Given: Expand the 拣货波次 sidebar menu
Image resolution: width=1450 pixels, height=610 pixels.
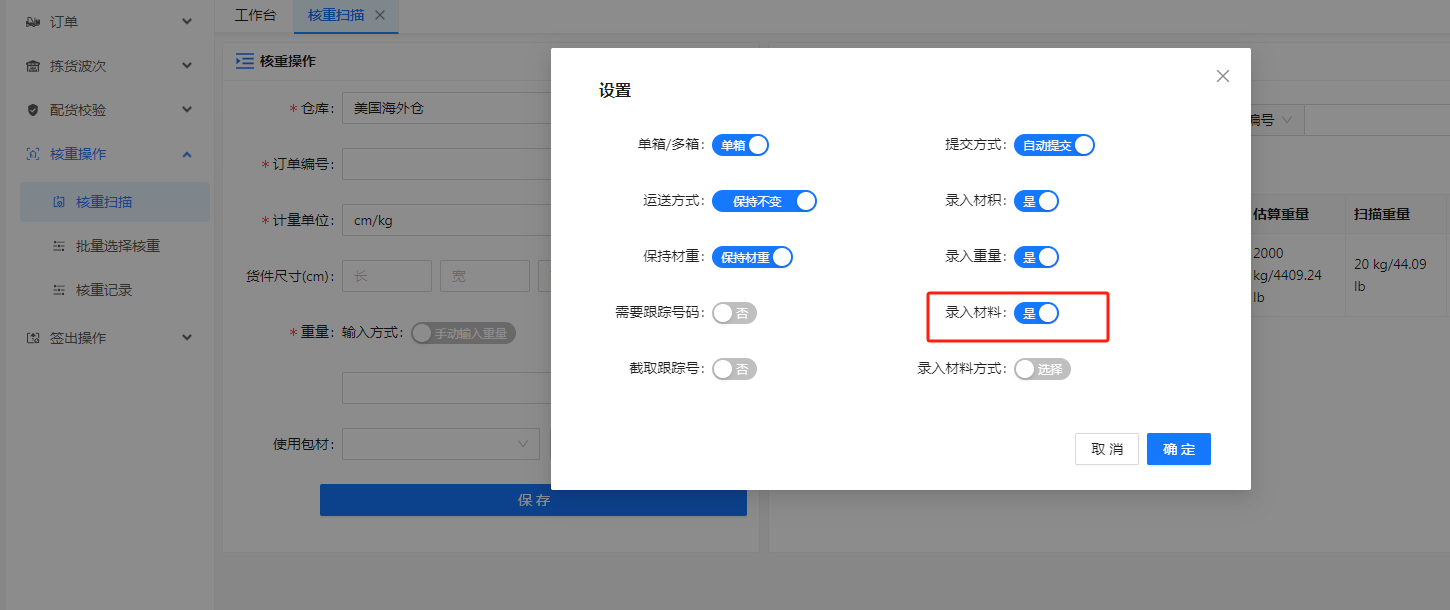Looking at the screenshot, I should (187, 65).
